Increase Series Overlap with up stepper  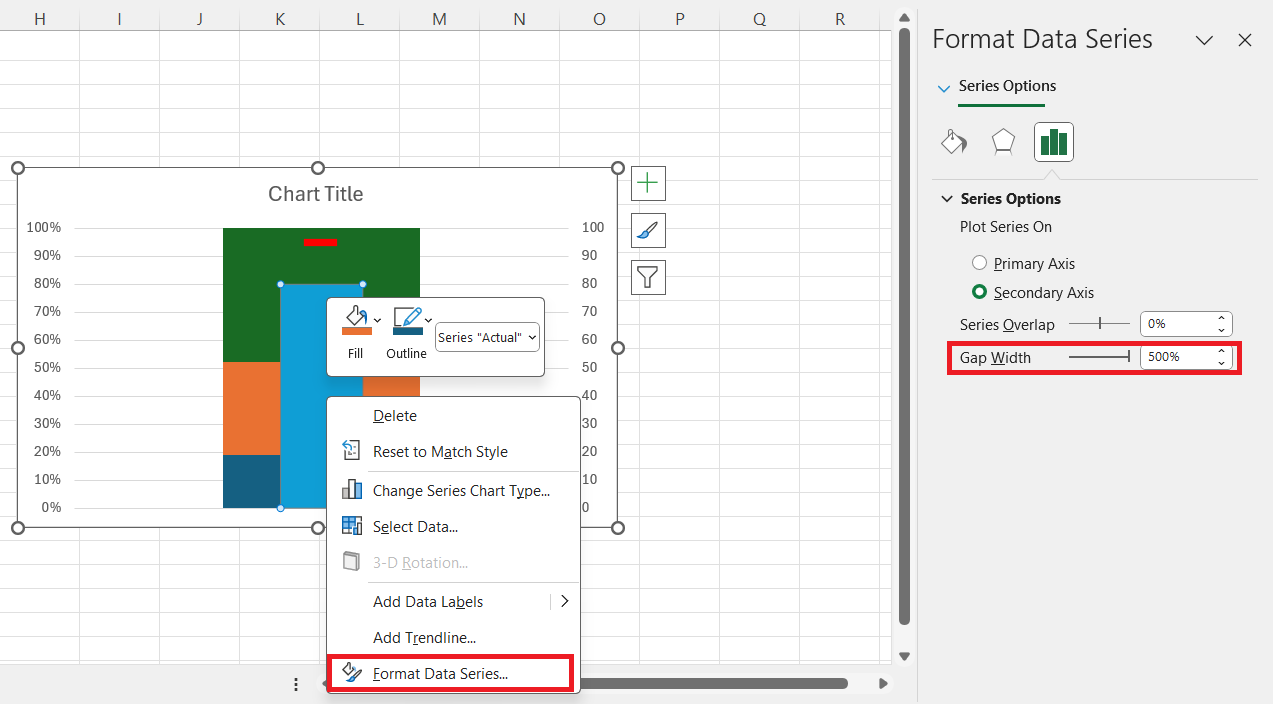(x=1222, y=318)
